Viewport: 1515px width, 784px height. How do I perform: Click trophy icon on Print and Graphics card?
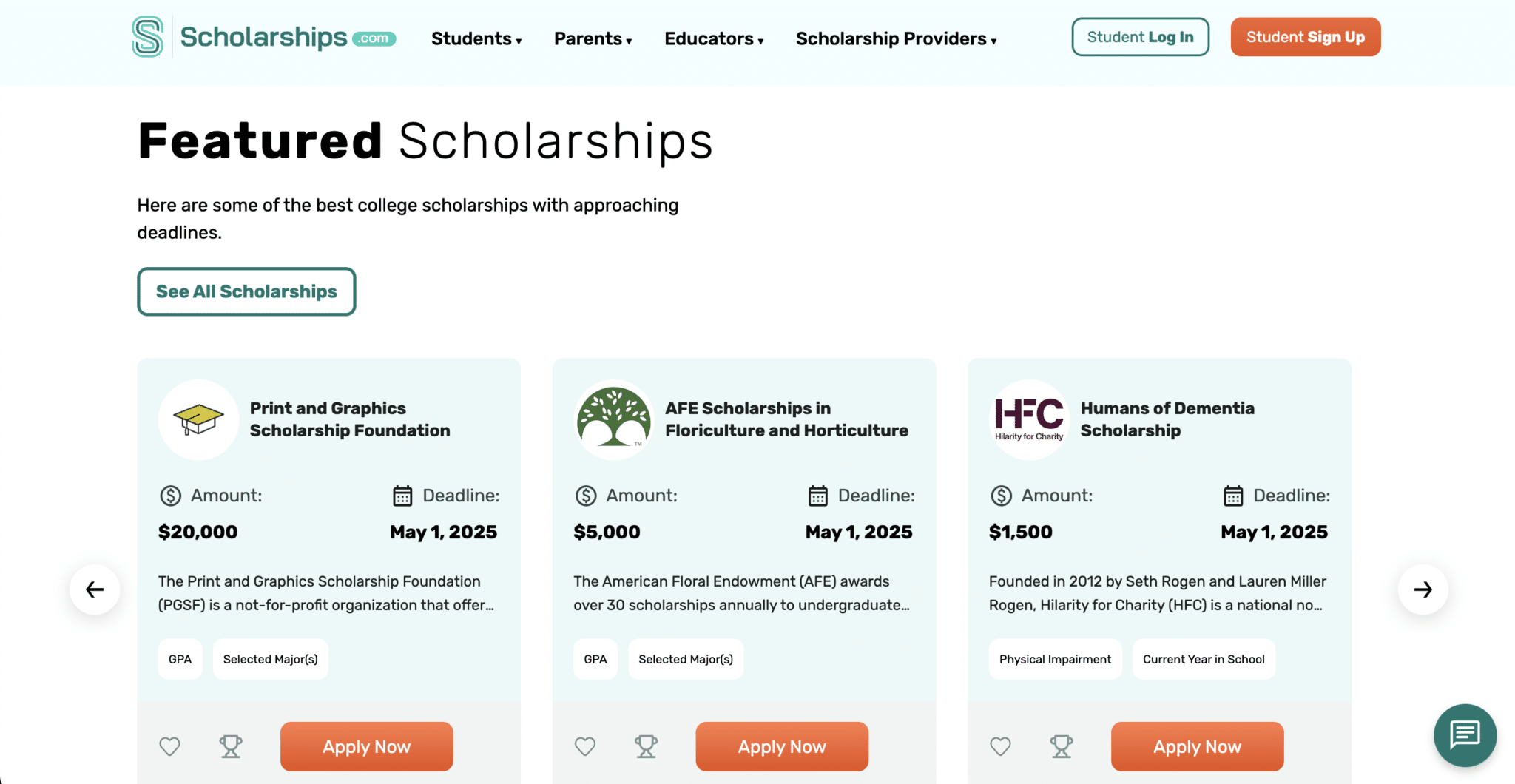(231, 746)
